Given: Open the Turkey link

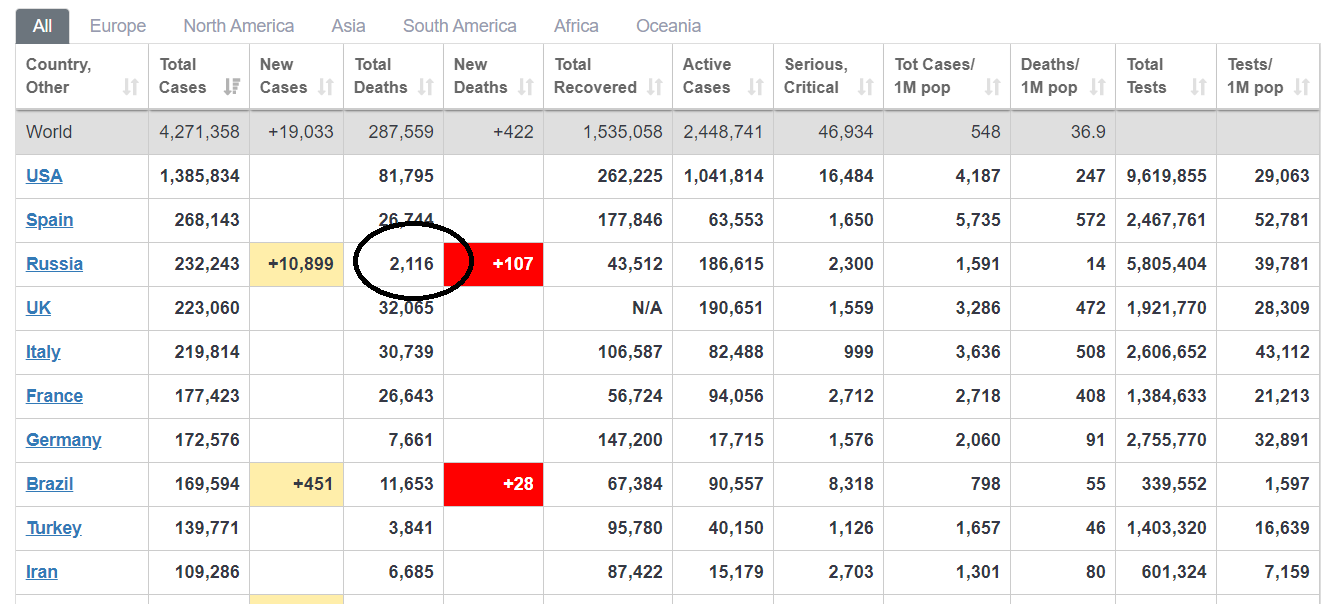Looking at the screenshot, I should [x=54, y=528].
